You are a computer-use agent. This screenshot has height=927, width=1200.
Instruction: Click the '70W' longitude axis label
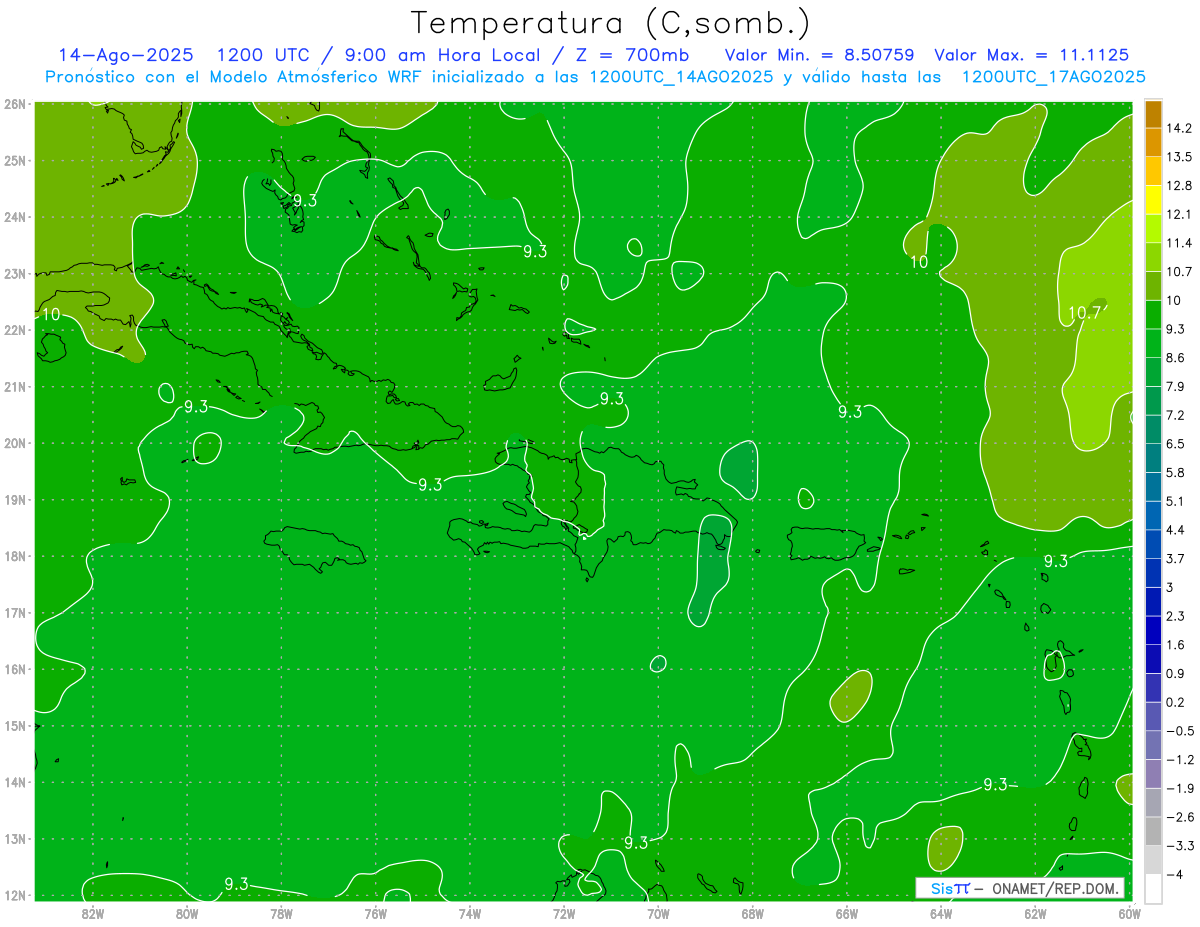point(658,913)
